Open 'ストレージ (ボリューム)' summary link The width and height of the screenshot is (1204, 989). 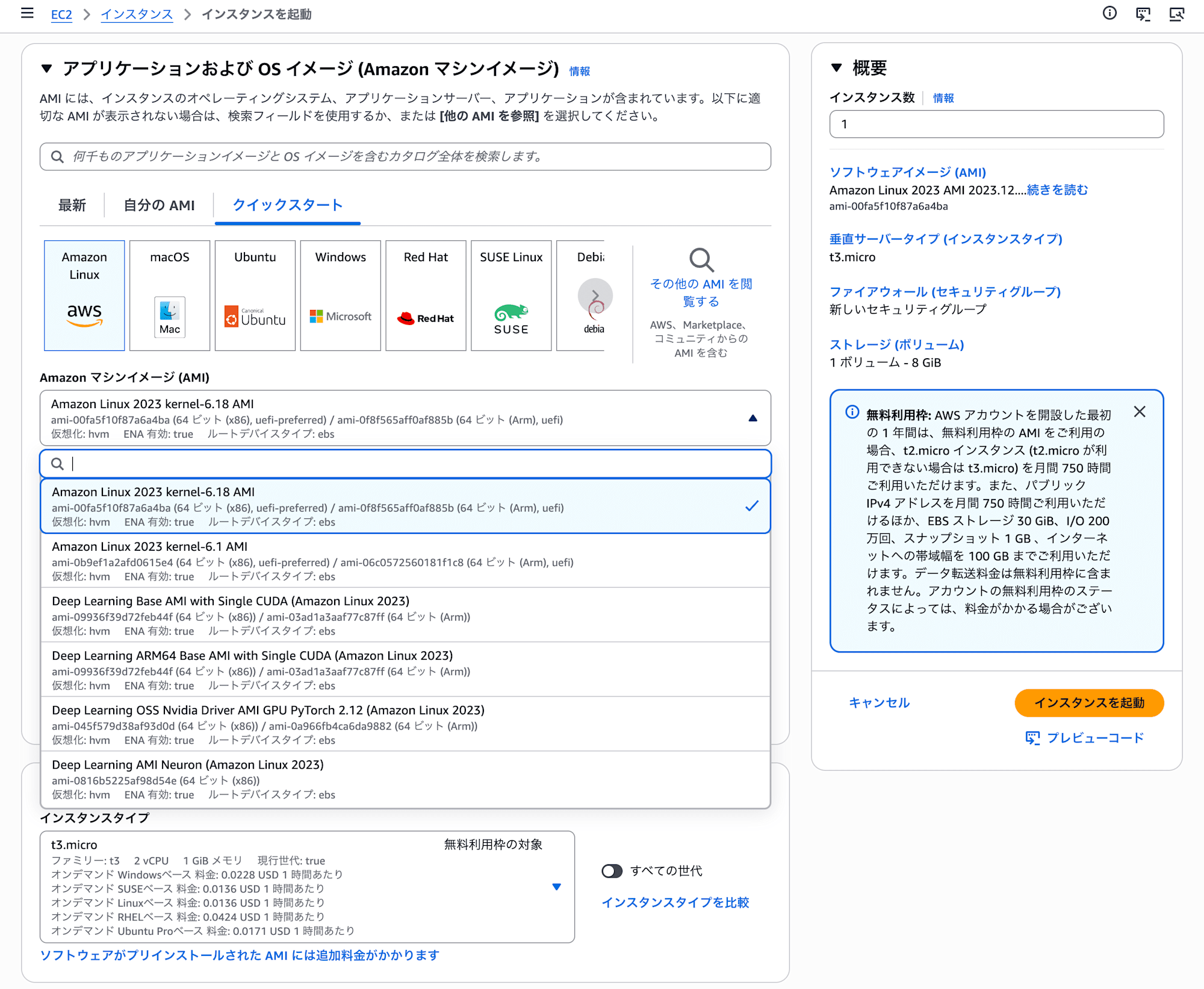tap(897, 345)
